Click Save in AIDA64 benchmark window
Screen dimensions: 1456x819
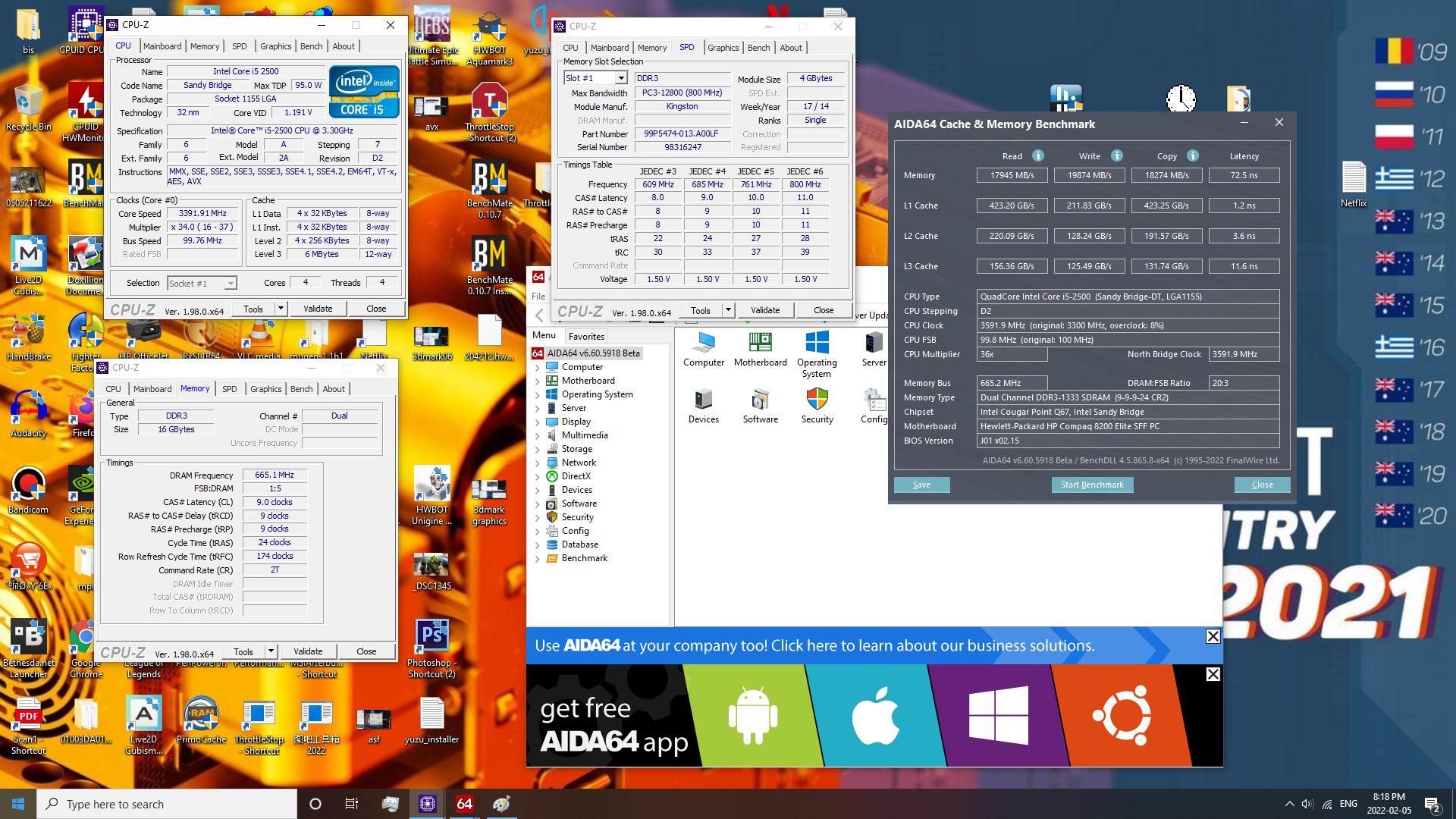coord(921,485)
